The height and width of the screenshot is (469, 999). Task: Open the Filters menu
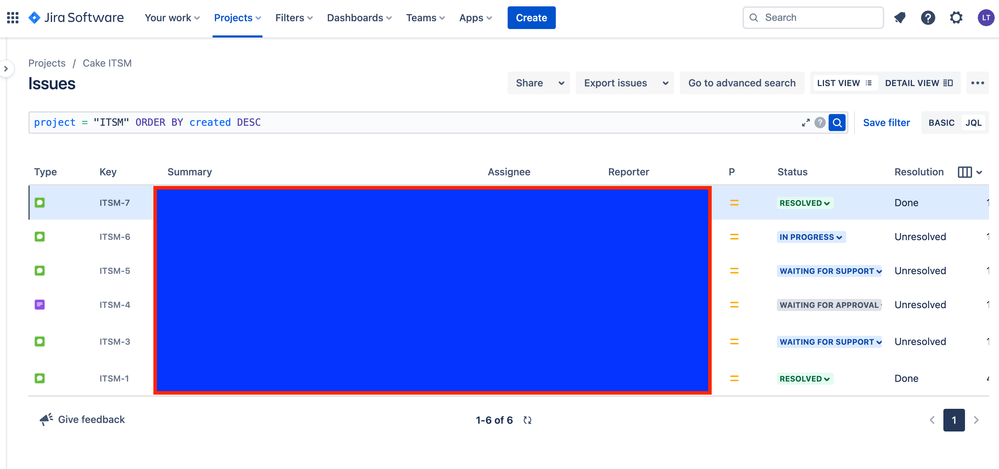pos(294,18)
